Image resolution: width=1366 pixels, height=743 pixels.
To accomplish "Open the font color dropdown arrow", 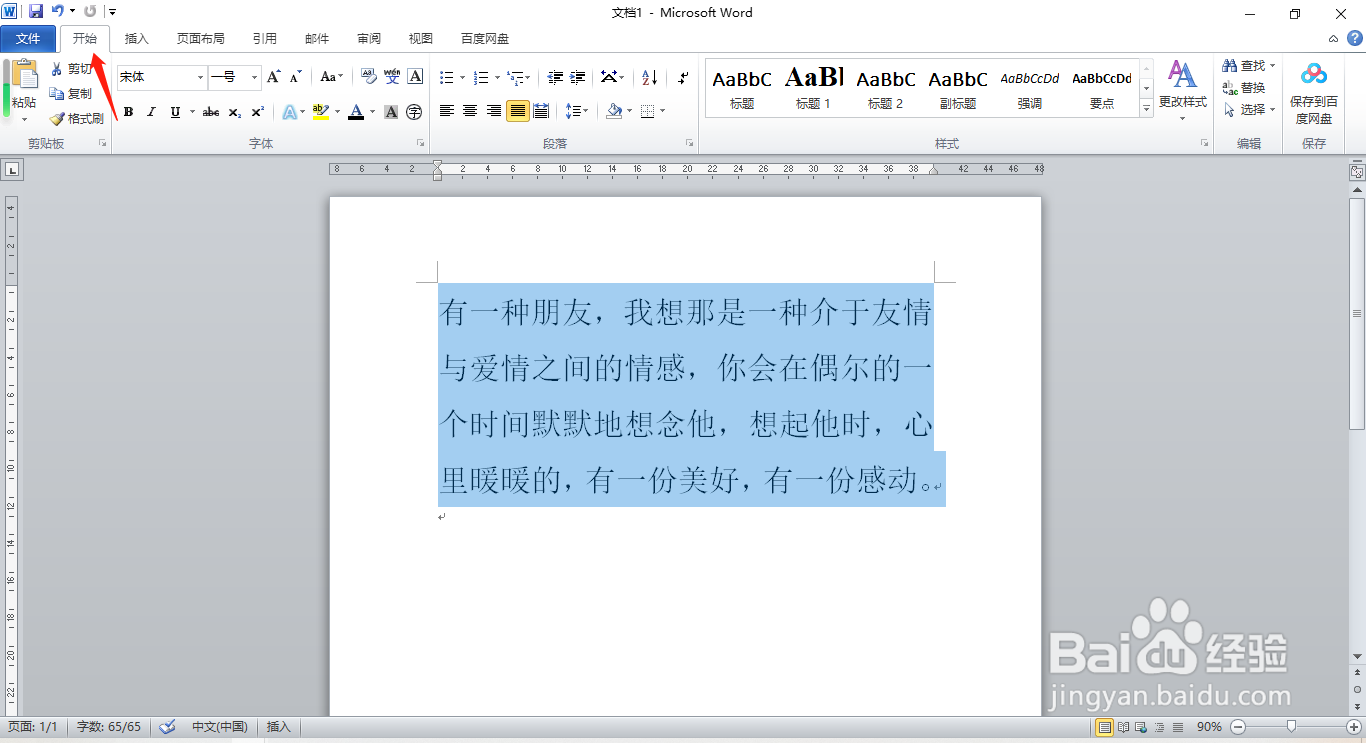I will (372, 112).
